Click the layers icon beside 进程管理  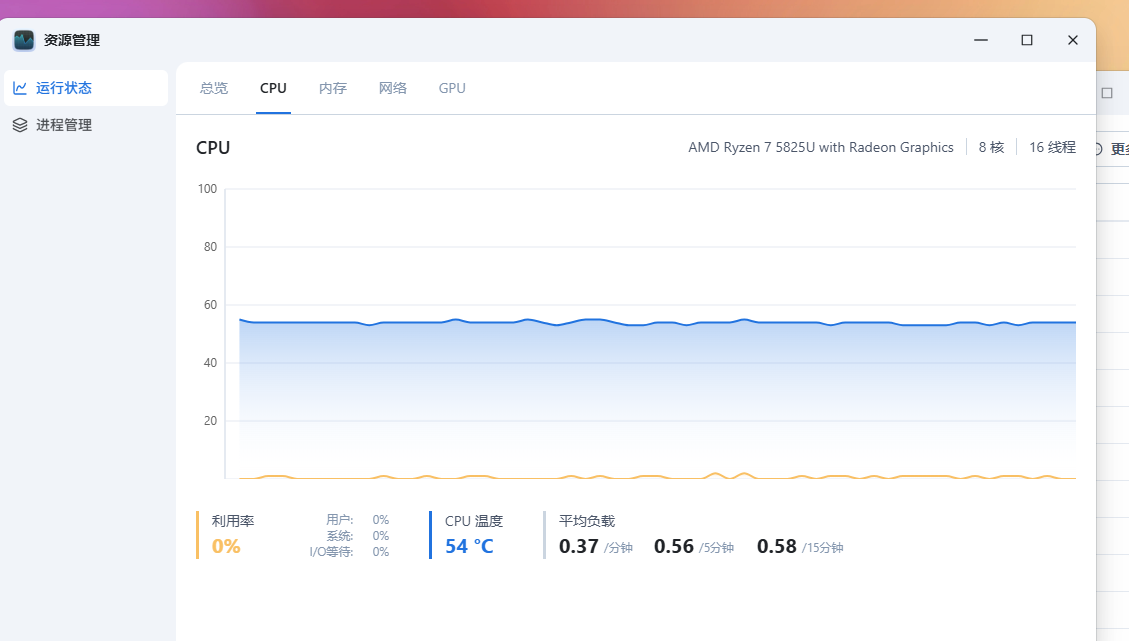20,125
